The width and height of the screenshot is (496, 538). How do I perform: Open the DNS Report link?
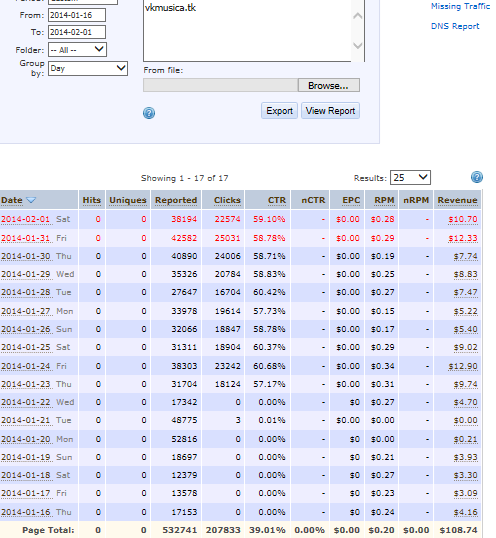pos(455,26)
